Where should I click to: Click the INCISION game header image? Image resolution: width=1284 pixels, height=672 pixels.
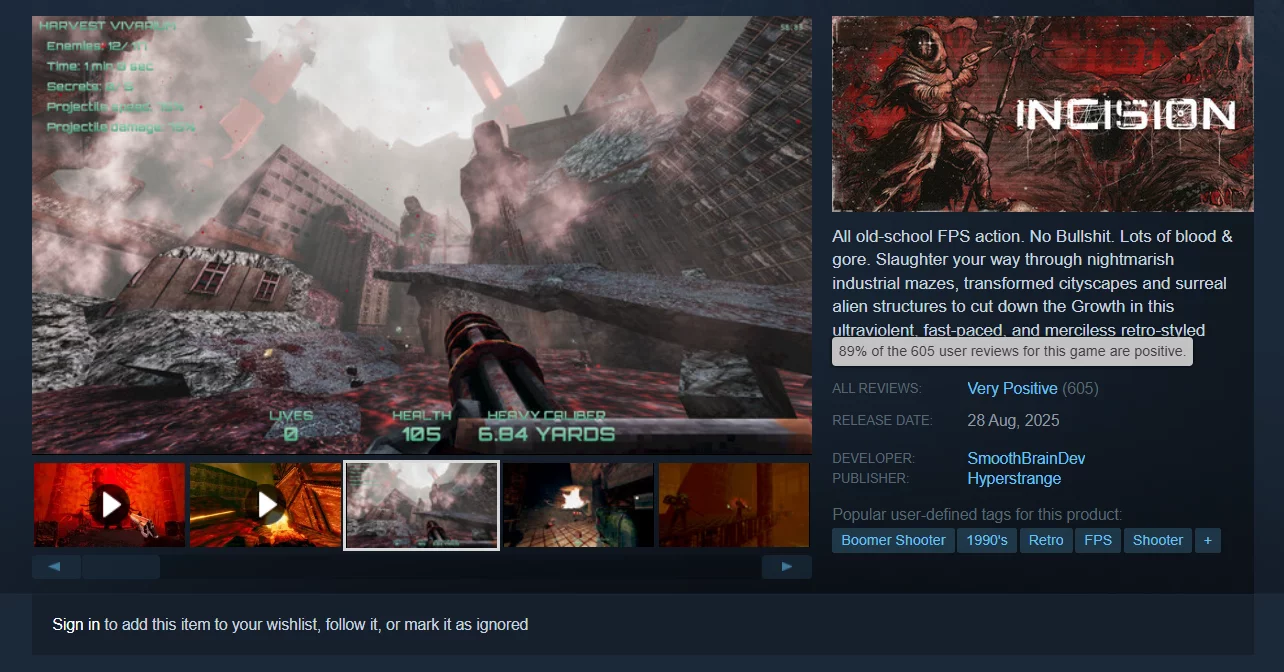tap(1042, 114)
